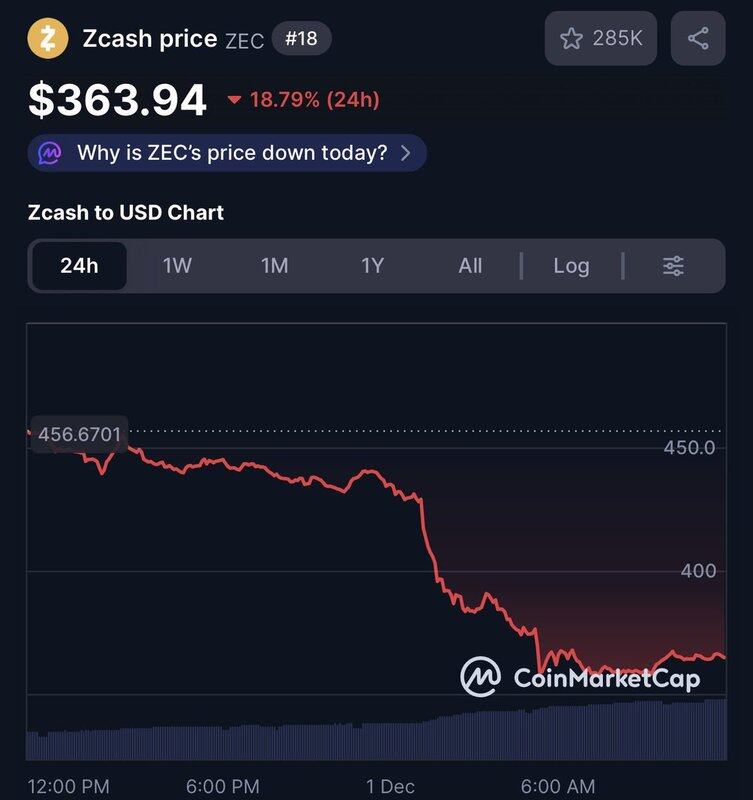Image resolution: width=753 pixels, height=800 pixels.
Task: Add Zcash to watchlist via star
Action: (571, 39)
